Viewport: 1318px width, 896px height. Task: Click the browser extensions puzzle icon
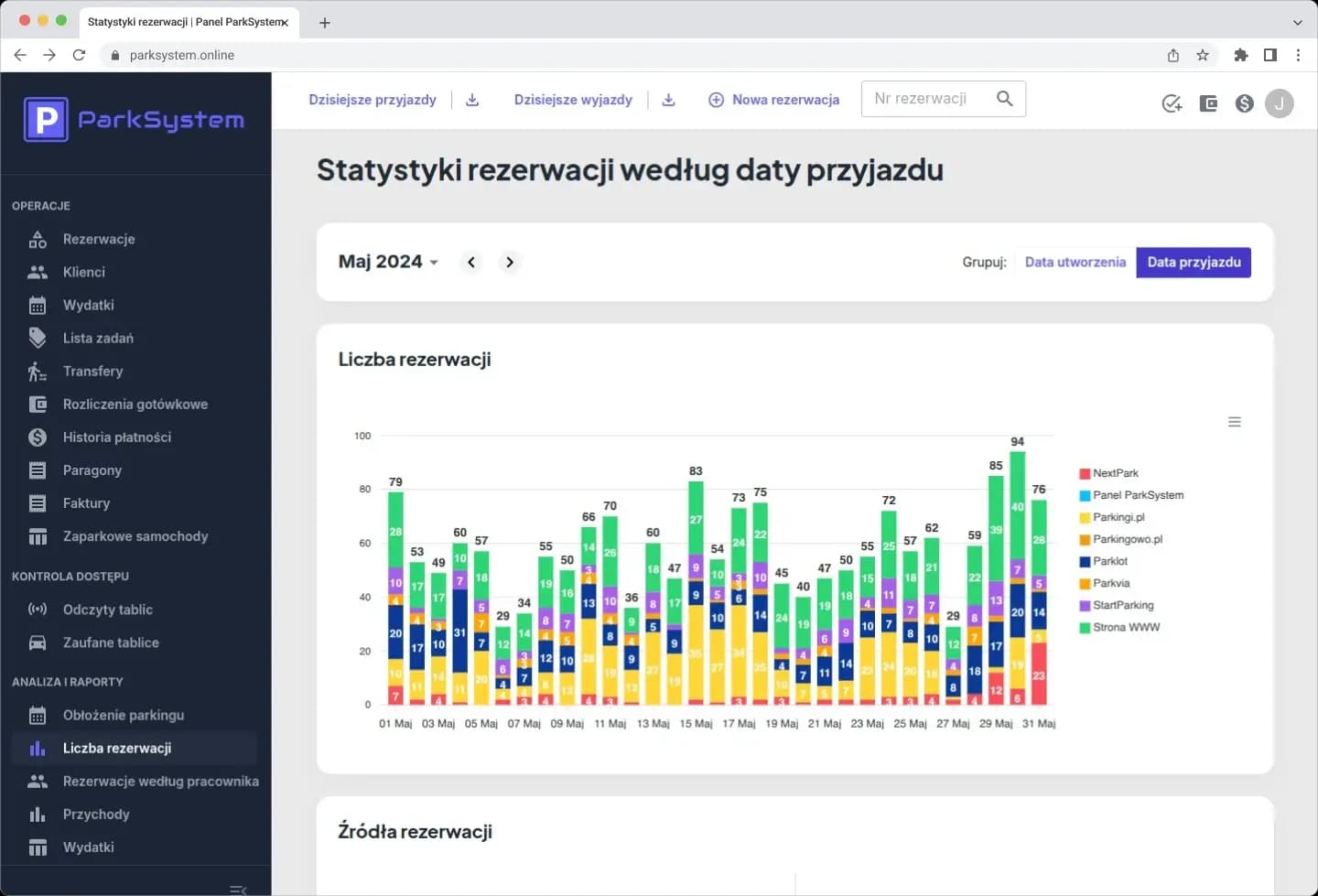point(1241,55)
